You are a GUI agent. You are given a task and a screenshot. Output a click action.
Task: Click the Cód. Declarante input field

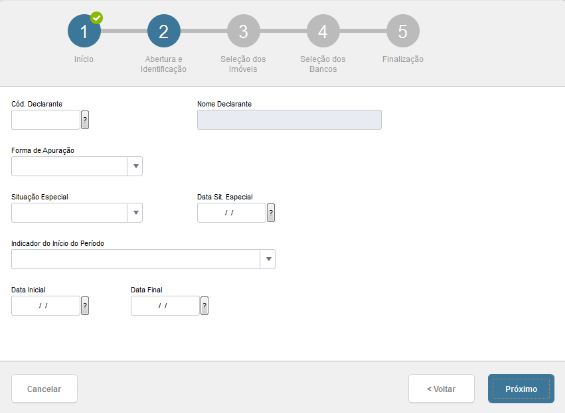45,120
